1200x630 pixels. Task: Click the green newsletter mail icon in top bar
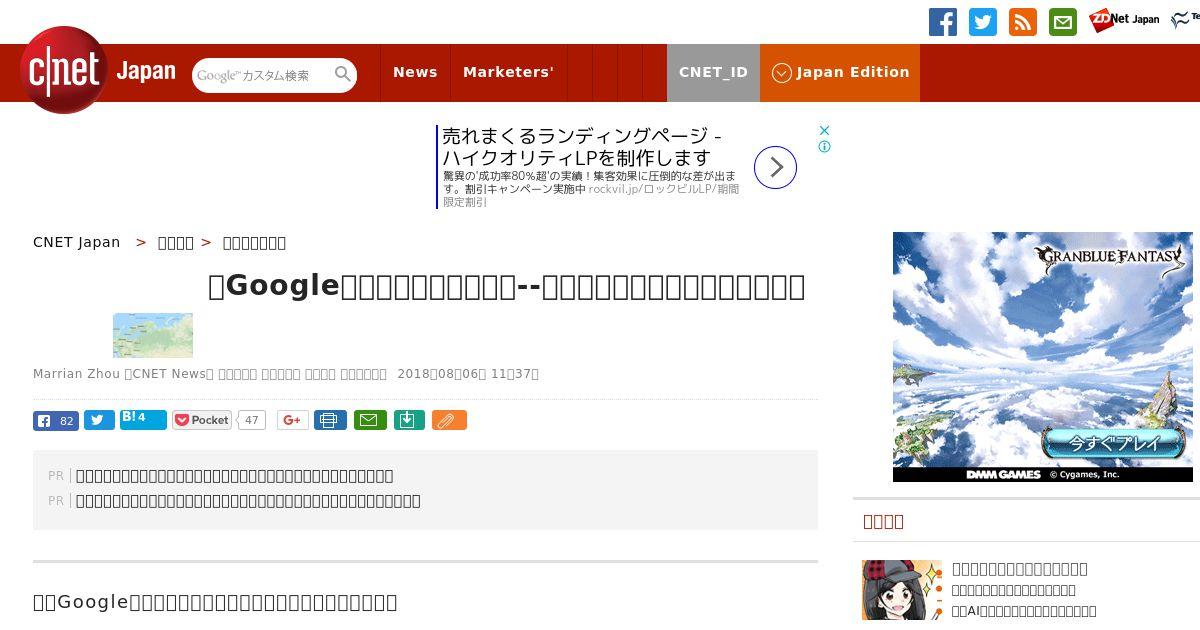click(1063, 22)
